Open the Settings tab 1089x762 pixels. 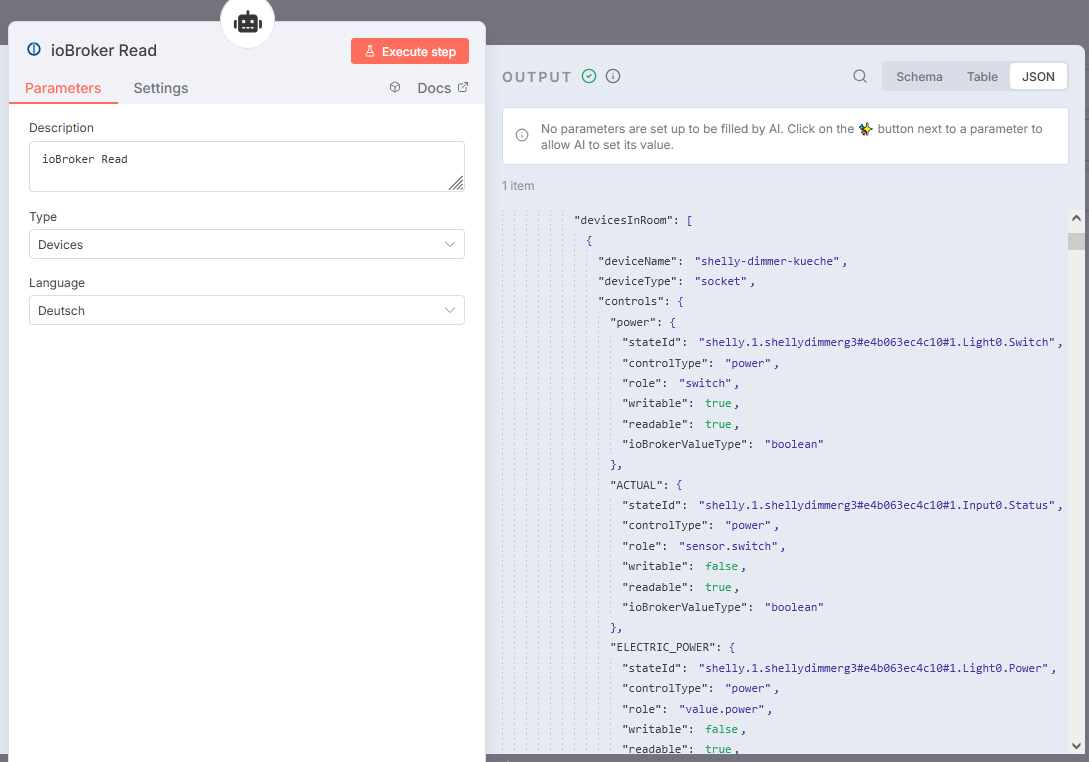pos(161,88)
